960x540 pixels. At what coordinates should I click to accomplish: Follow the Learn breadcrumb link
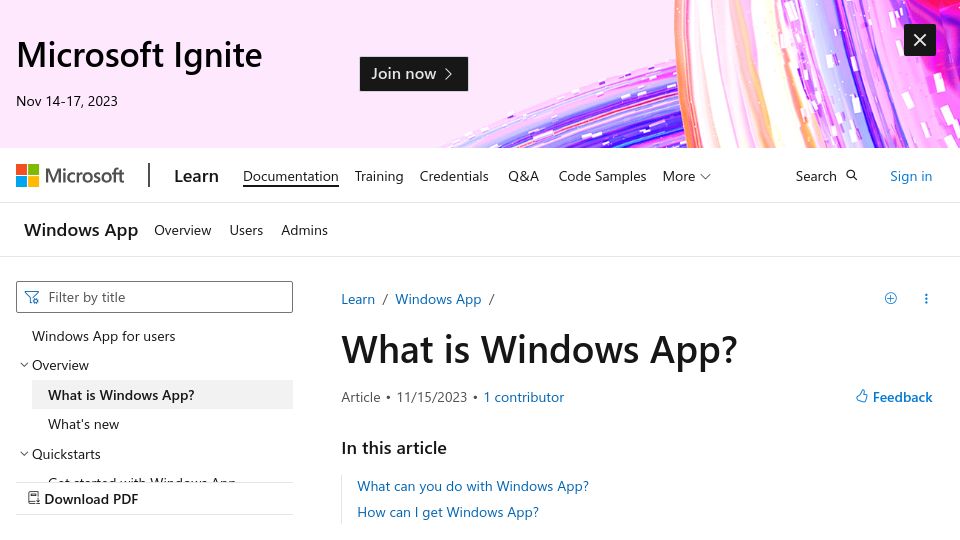(x=358, y=299)
